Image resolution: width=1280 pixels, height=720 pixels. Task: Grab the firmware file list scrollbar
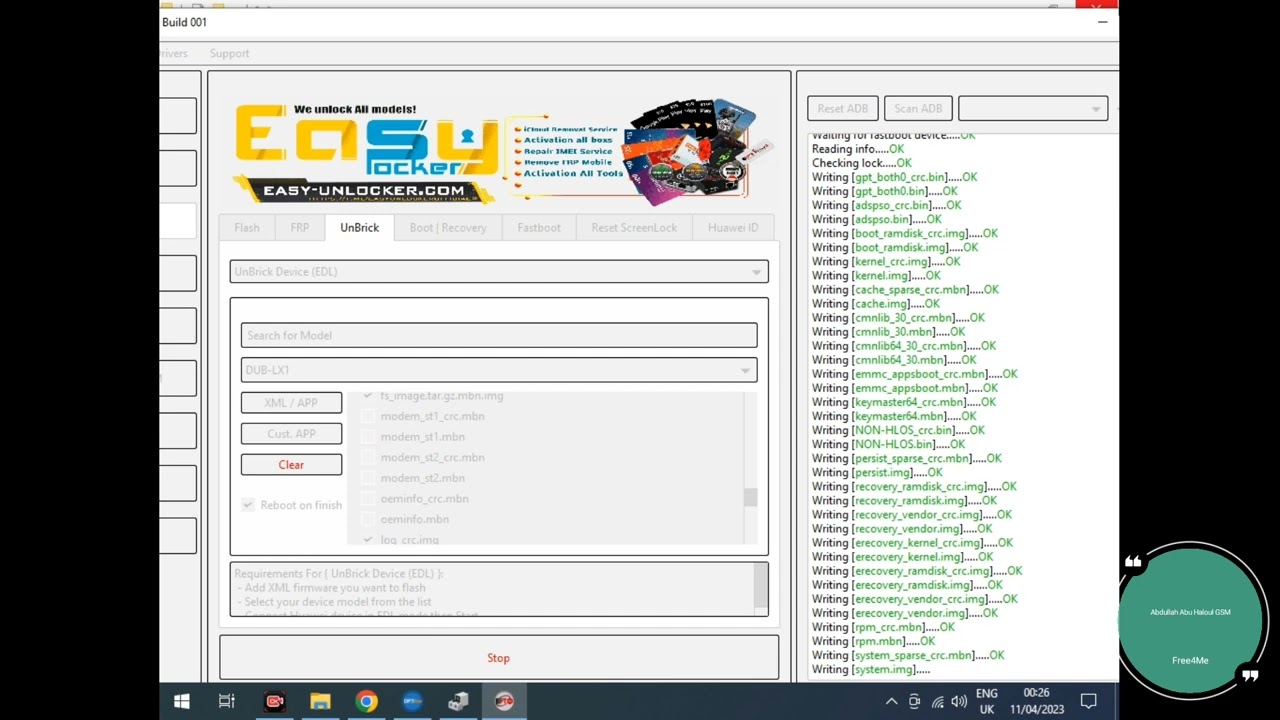[x=751, y=497]
